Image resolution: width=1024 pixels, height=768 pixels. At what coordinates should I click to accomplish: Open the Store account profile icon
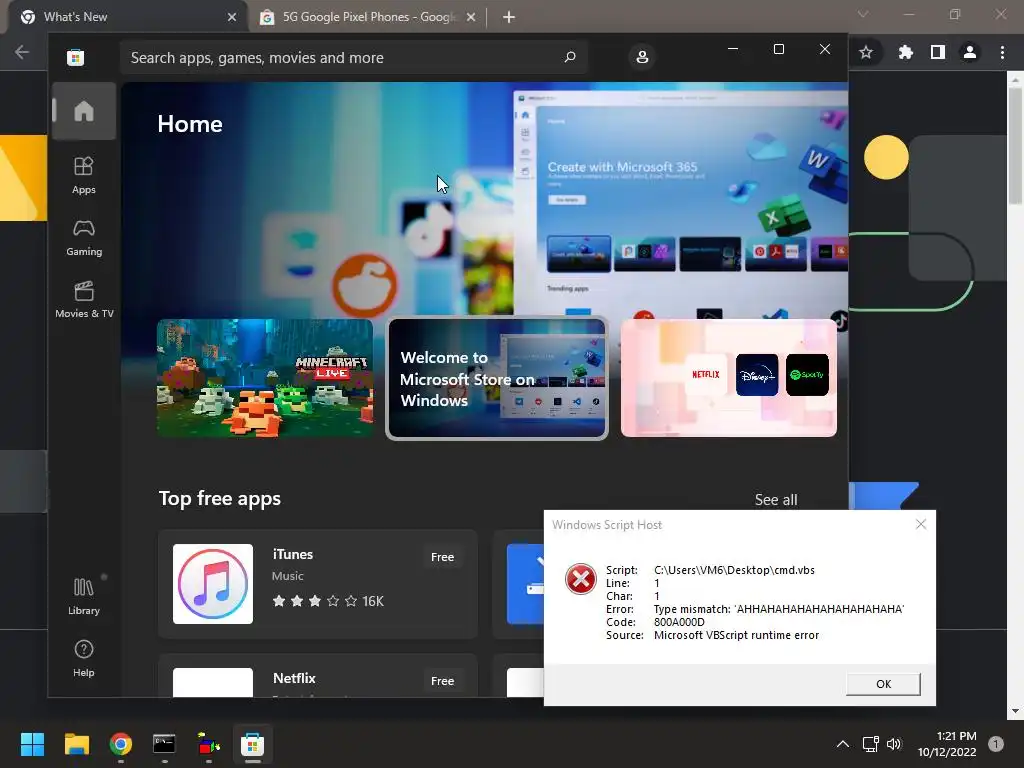(x=642, y=57)
